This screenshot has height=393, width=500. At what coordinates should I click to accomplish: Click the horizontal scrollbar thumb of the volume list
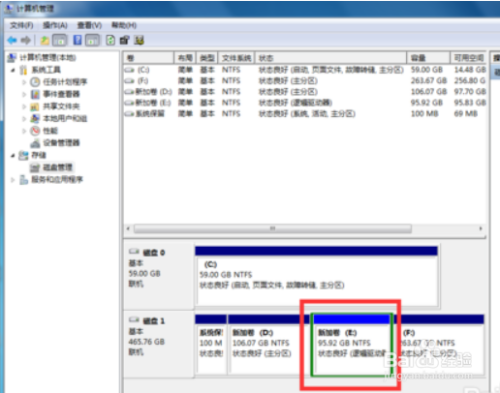click(273, 229)
